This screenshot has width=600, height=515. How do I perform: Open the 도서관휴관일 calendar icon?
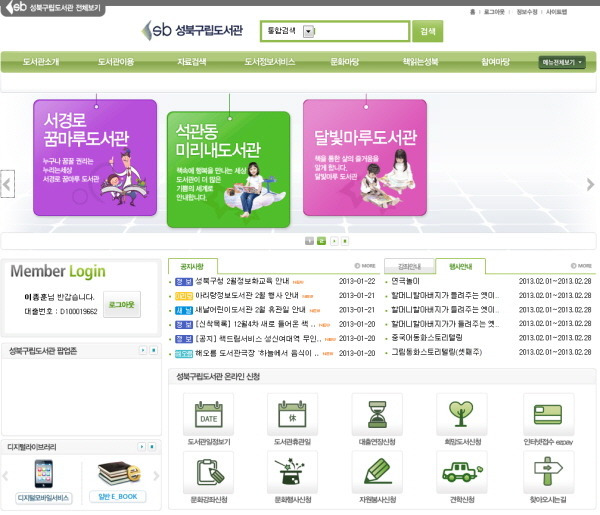point(292,414)
